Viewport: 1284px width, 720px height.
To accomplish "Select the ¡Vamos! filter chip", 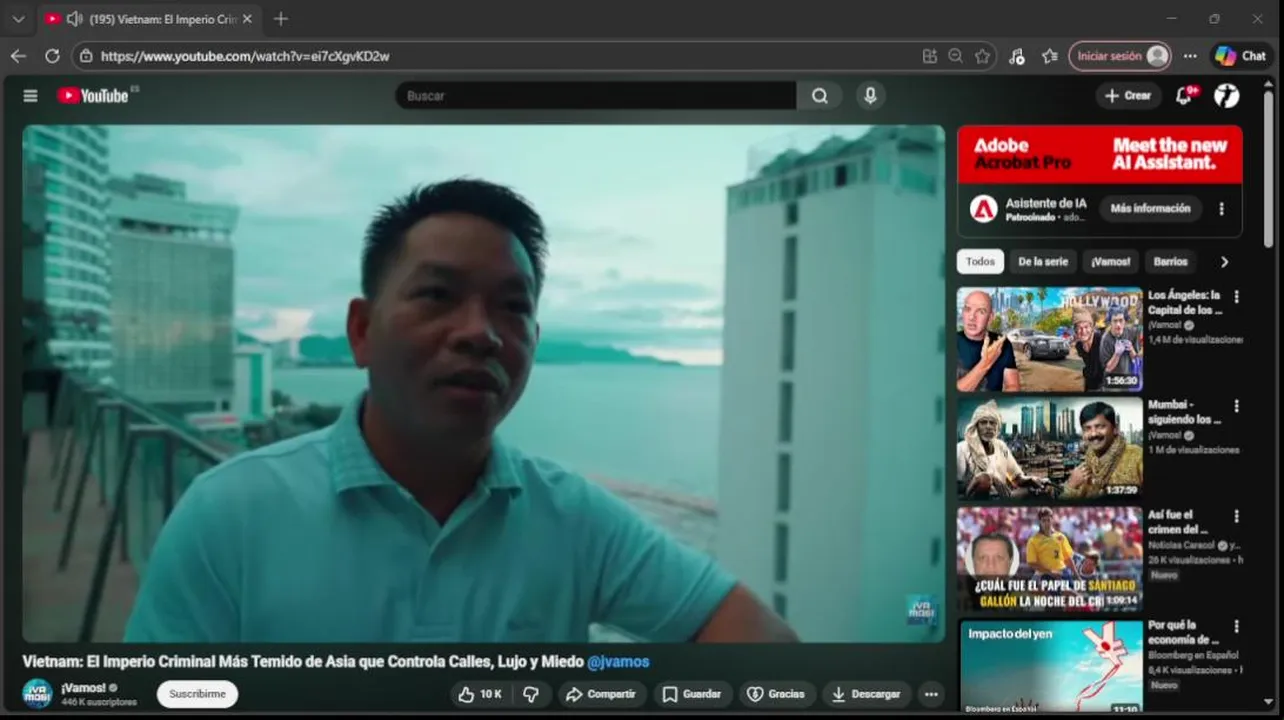I will 1110,262.
